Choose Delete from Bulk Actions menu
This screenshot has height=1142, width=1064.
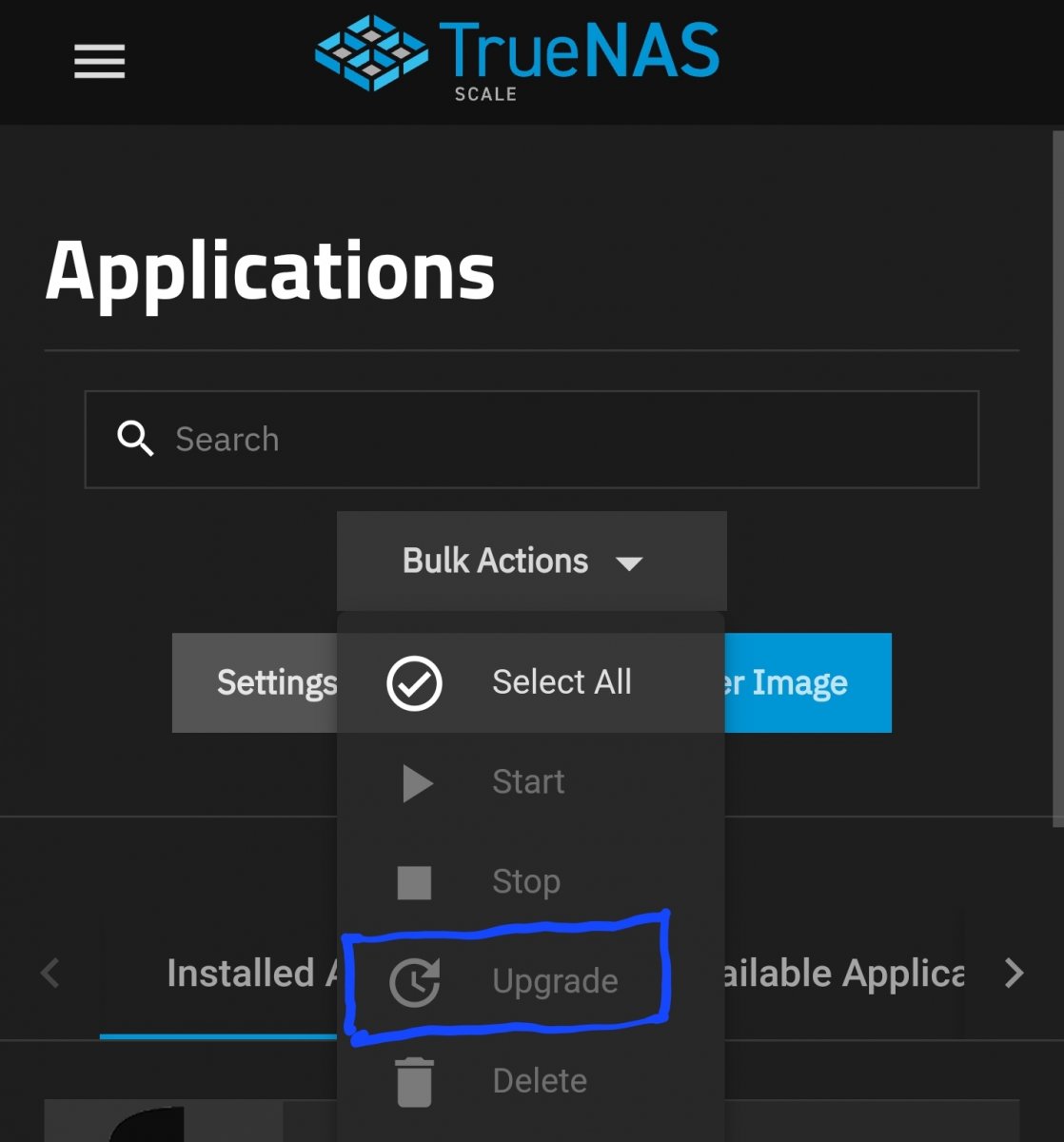pyautogui.click(x=531, y=1081)
